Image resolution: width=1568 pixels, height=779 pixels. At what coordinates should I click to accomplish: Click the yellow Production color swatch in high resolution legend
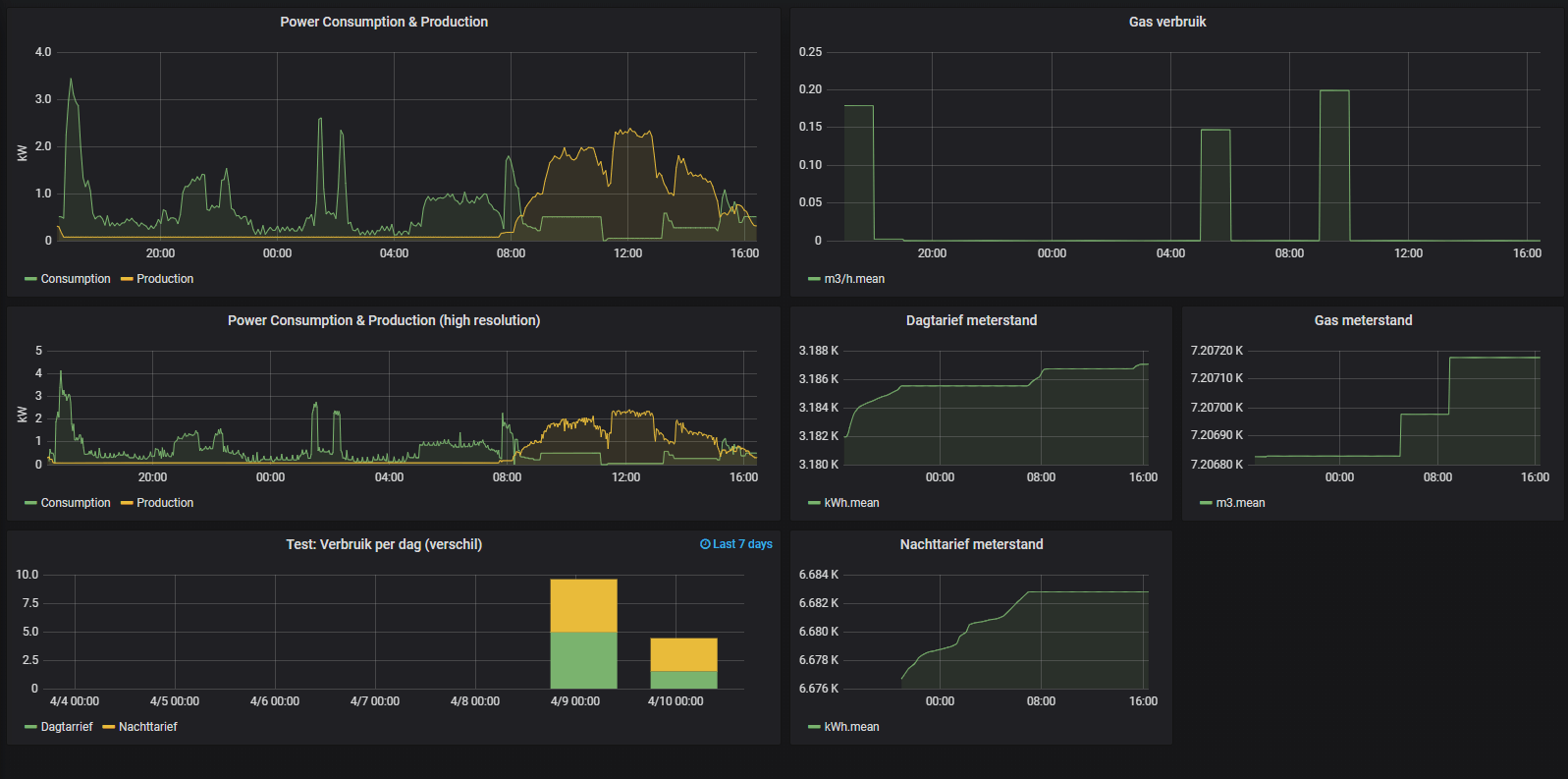[x=127, y=503]
